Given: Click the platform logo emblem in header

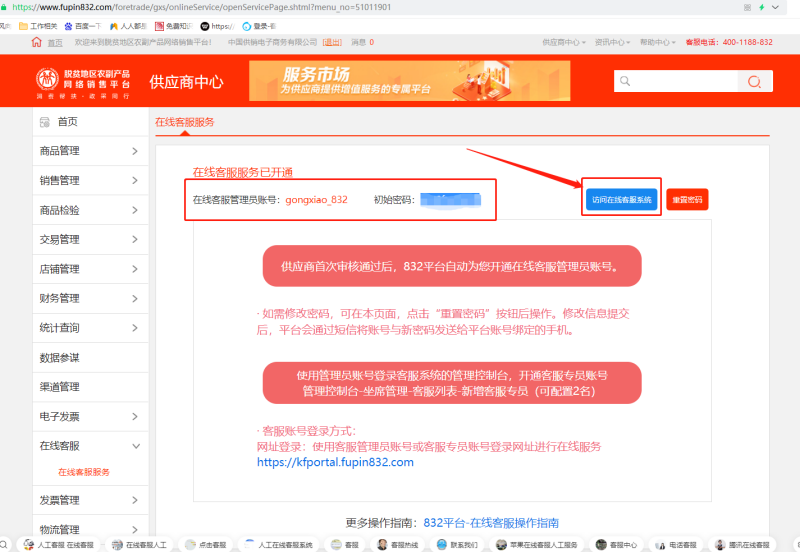Looking at the screenshot, I should coord(47,80).
